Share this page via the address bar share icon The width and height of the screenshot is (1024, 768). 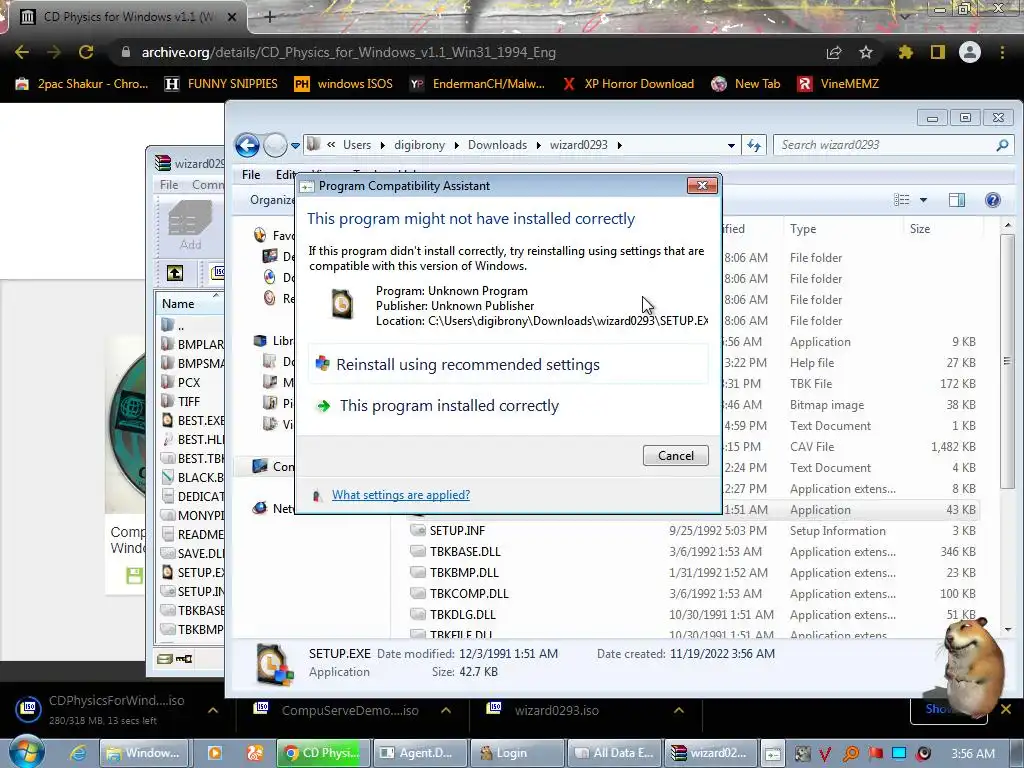pyautogui.click(x=834, y=52)
